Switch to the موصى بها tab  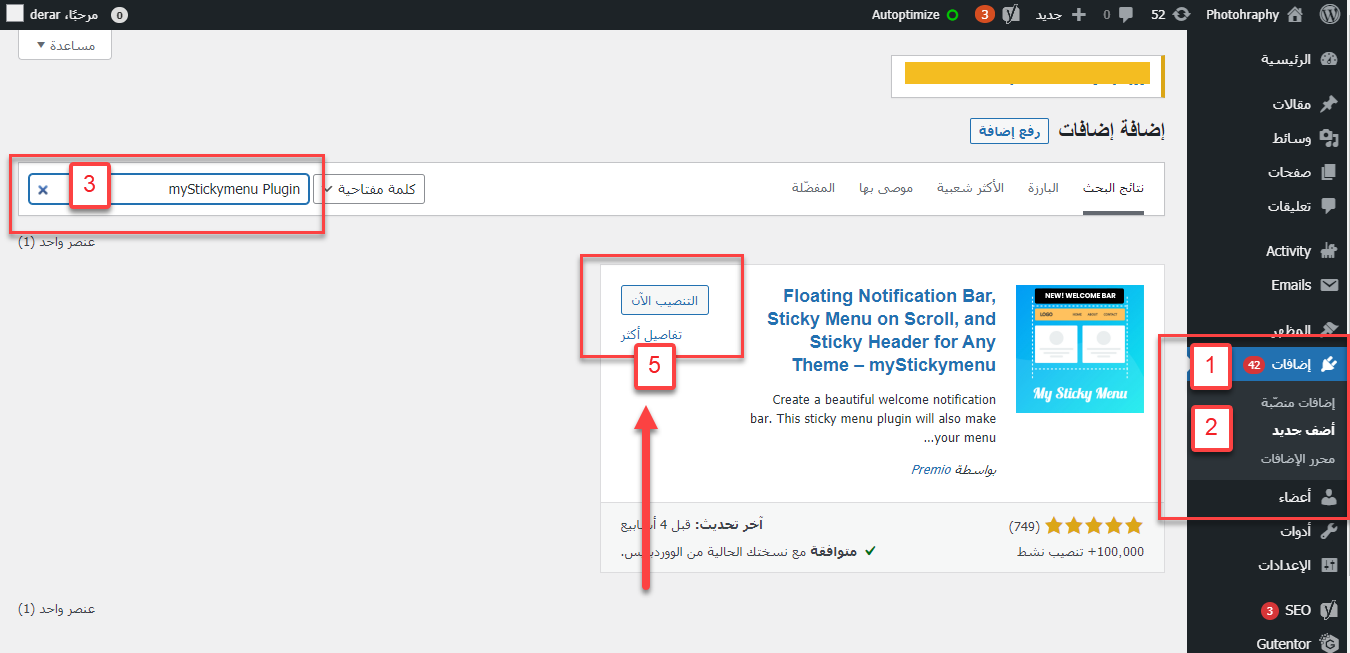pos(886,188)
